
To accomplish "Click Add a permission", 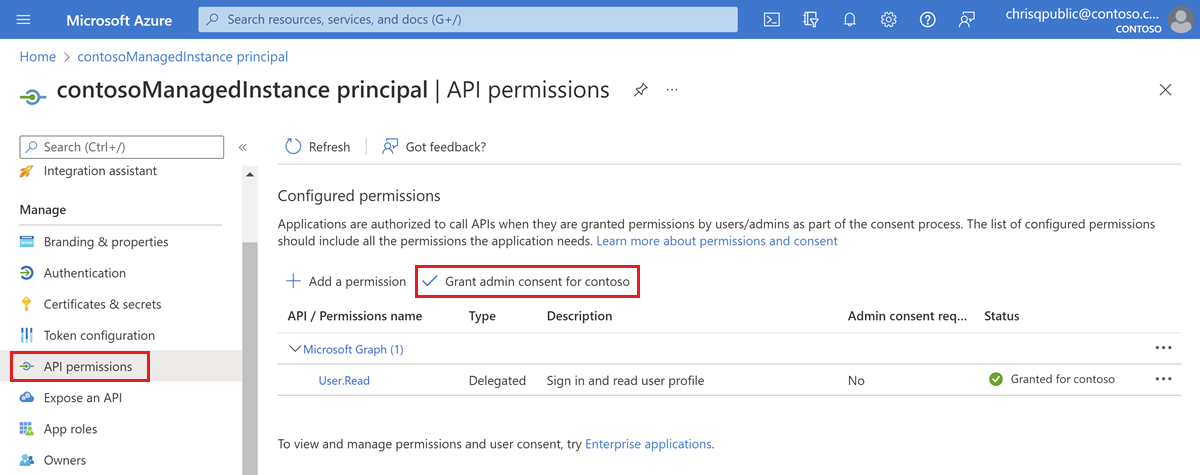I will (x=346, y=281).
